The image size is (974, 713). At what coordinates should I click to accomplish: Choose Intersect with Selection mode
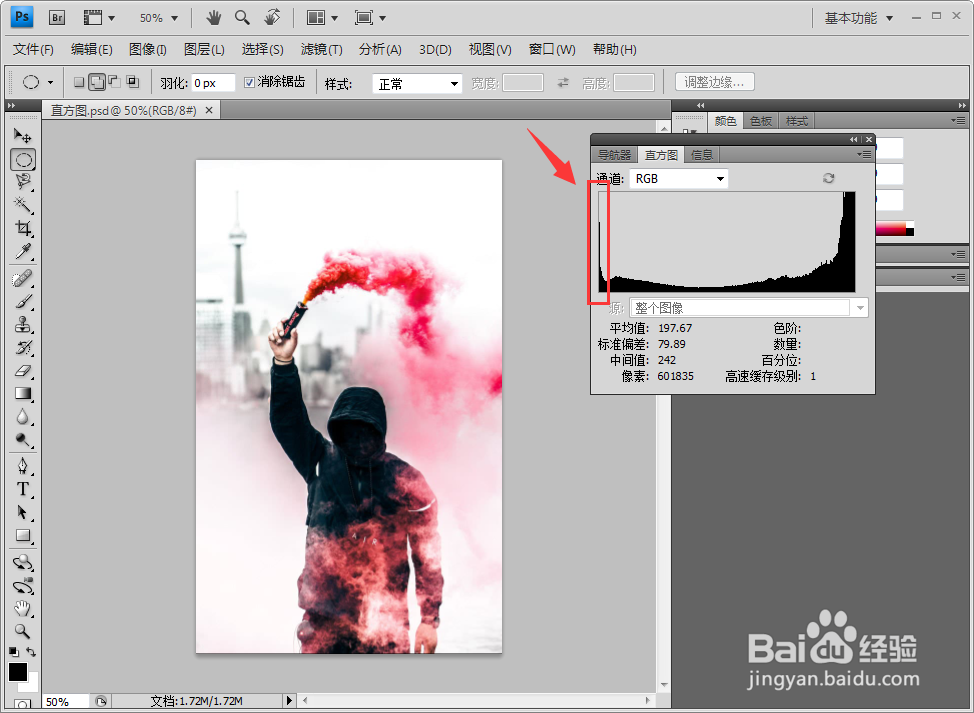pyautogui.click(x=132, y=81)
